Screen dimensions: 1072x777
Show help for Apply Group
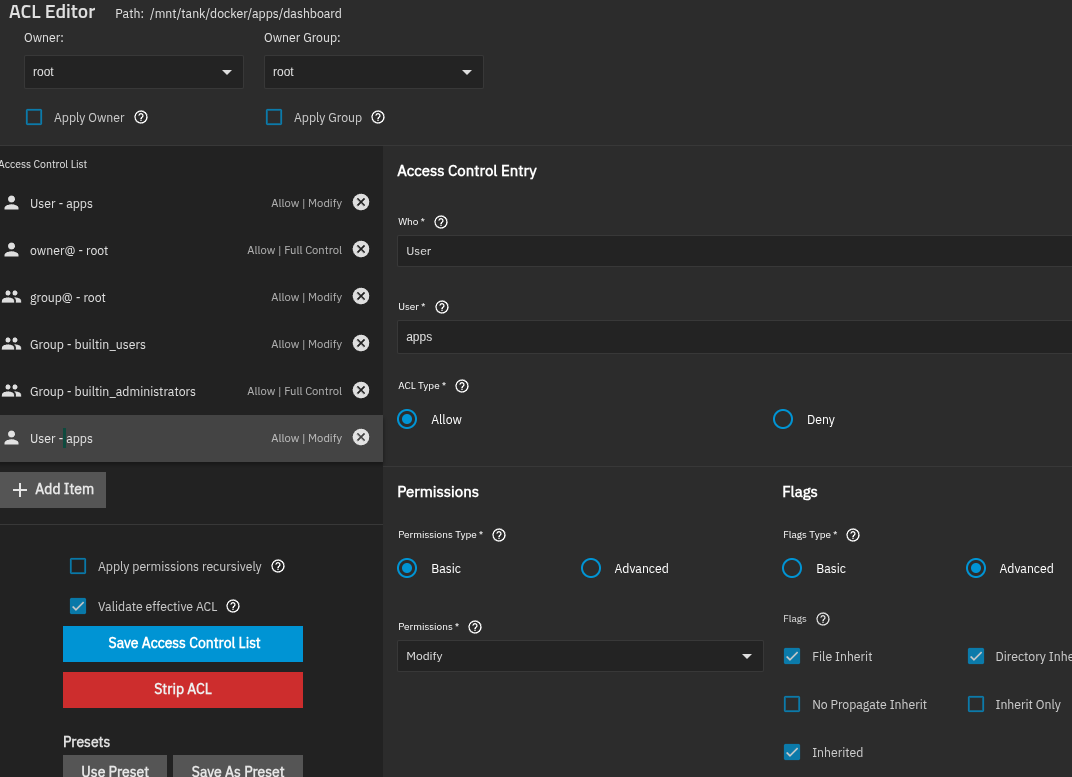tap(378, 117)
